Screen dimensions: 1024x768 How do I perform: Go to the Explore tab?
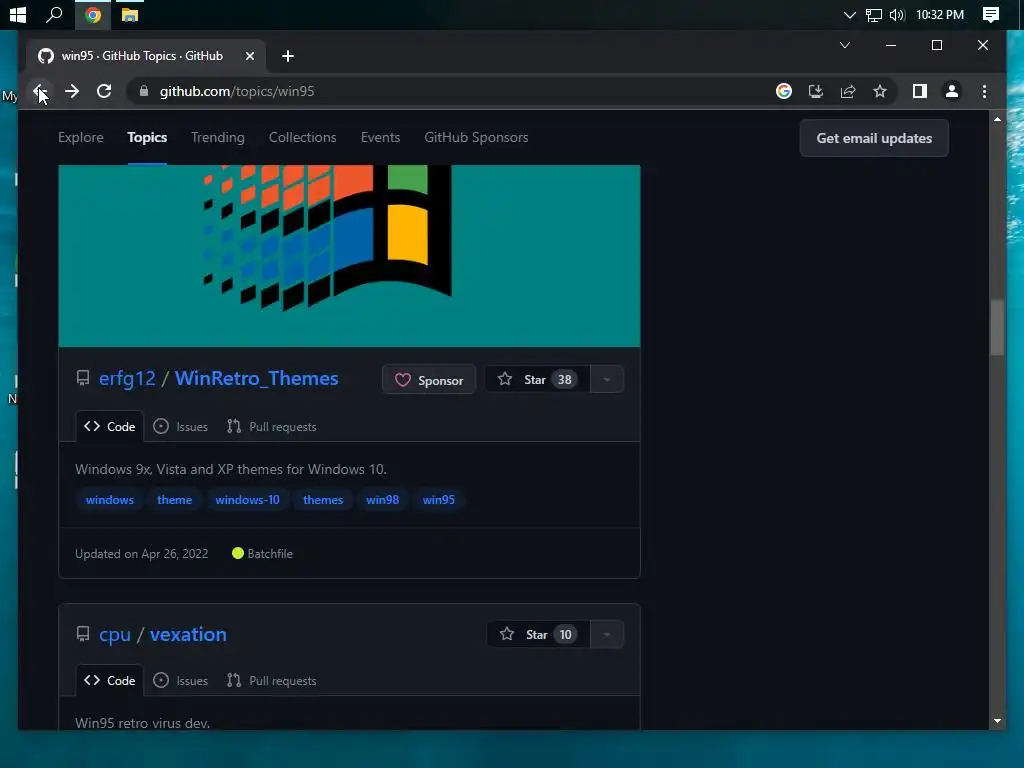click(80, 137)
